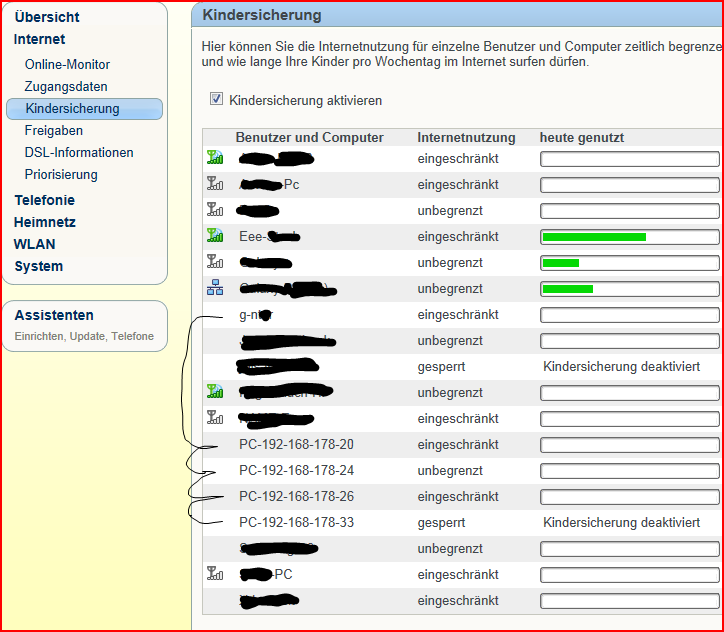Click the blue LAN network icon in the device list

(215, 288)
